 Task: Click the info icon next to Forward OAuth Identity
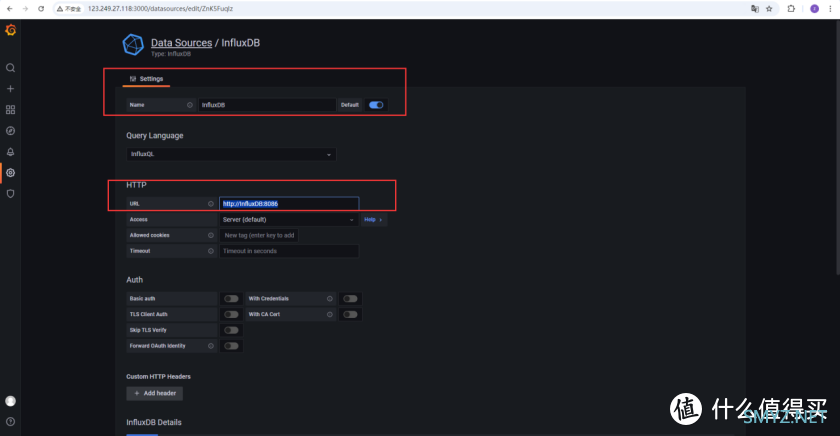(x=211, y=346)
